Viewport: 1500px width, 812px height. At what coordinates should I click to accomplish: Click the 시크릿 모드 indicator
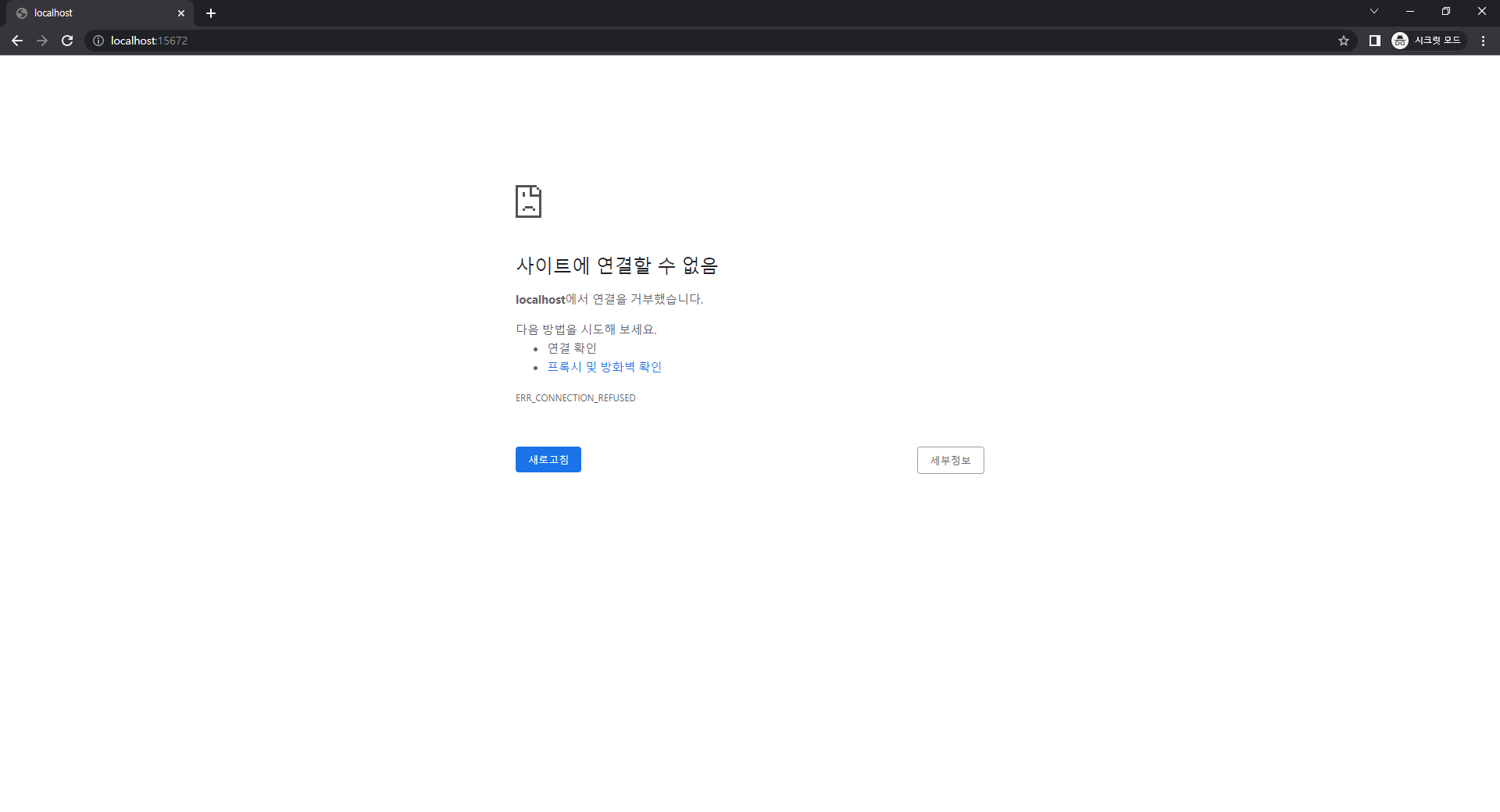click(x=1437, y=40)
